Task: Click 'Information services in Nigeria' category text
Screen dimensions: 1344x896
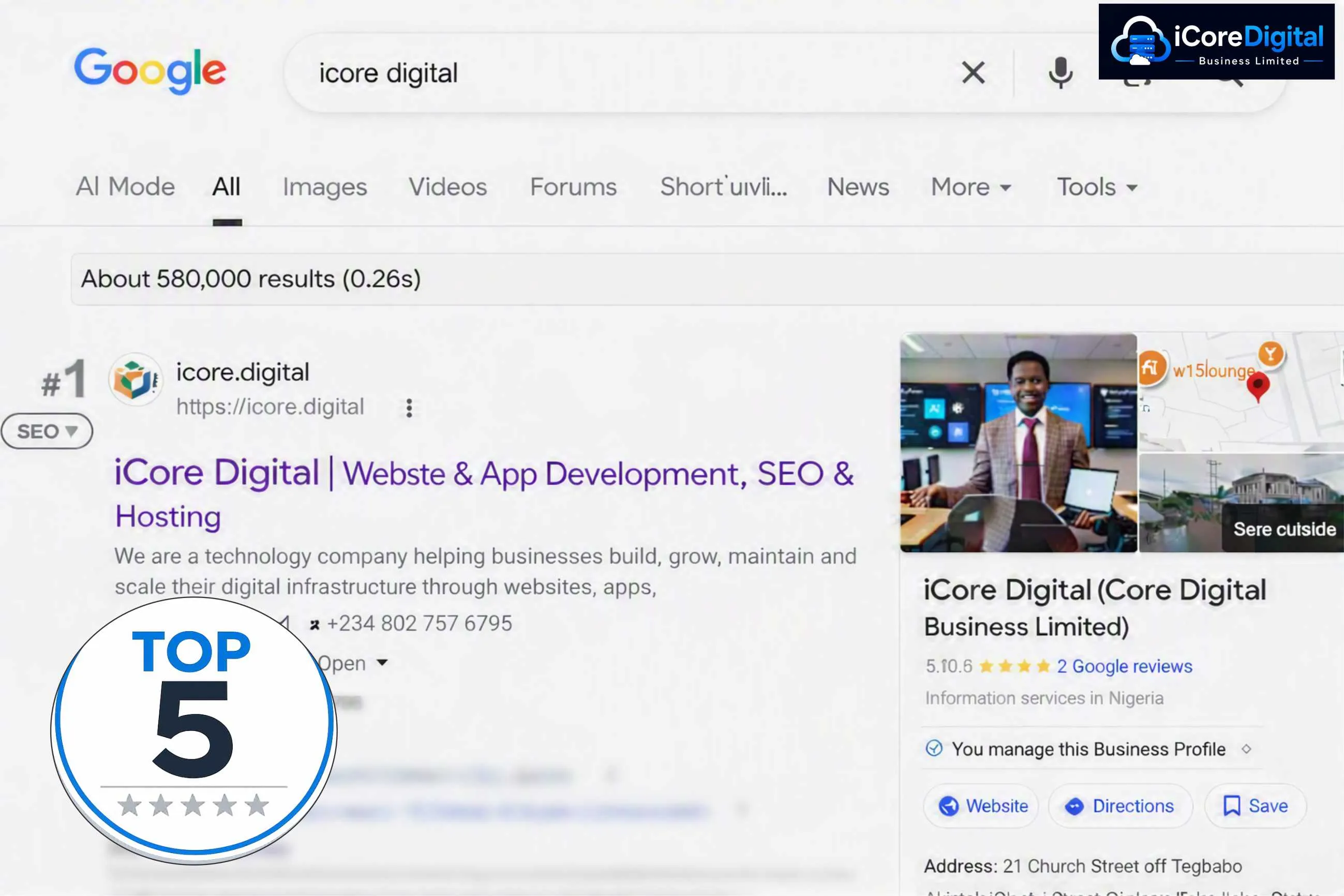Action: [x=1044, y=698]
